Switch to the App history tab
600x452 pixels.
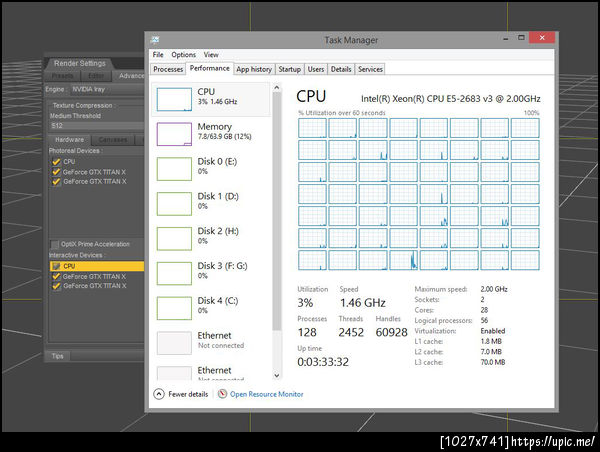[254, 69]
